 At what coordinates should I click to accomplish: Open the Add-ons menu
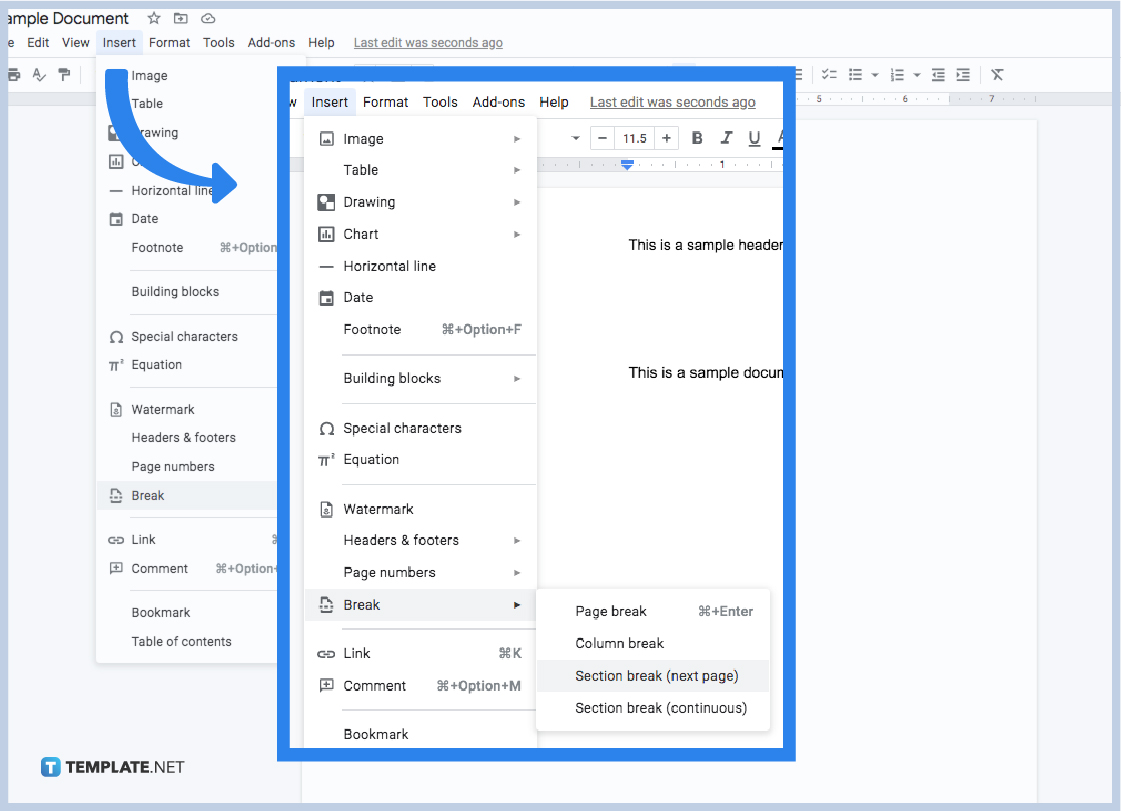[x=499, y=101]
